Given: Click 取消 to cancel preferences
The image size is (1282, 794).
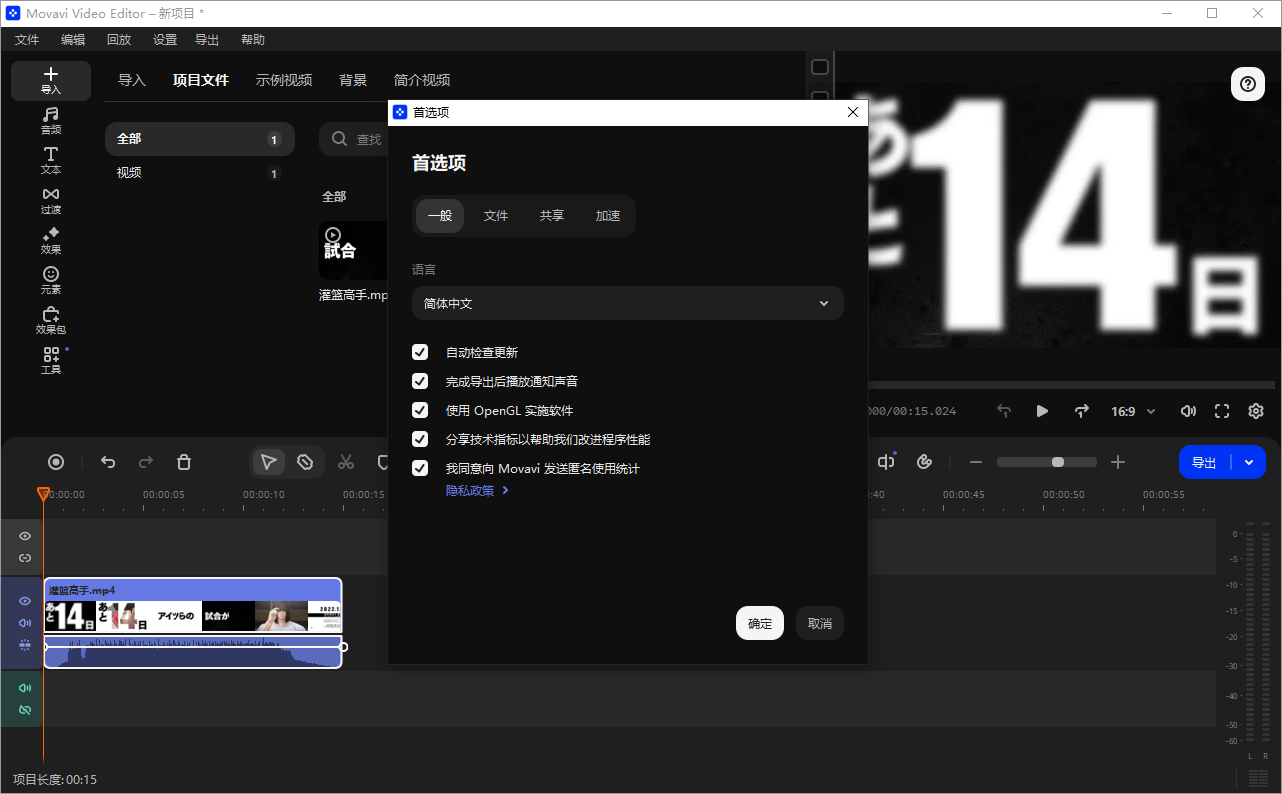Looking at the screenshot, I should [820, 623].
